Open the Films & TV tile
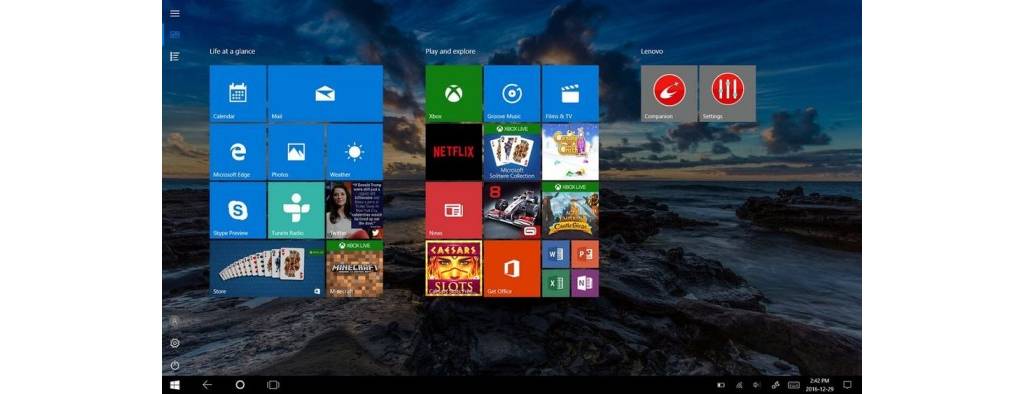The width and height of the screenshot is (1024, 394). pyautogui.click(x=570, y=93)
